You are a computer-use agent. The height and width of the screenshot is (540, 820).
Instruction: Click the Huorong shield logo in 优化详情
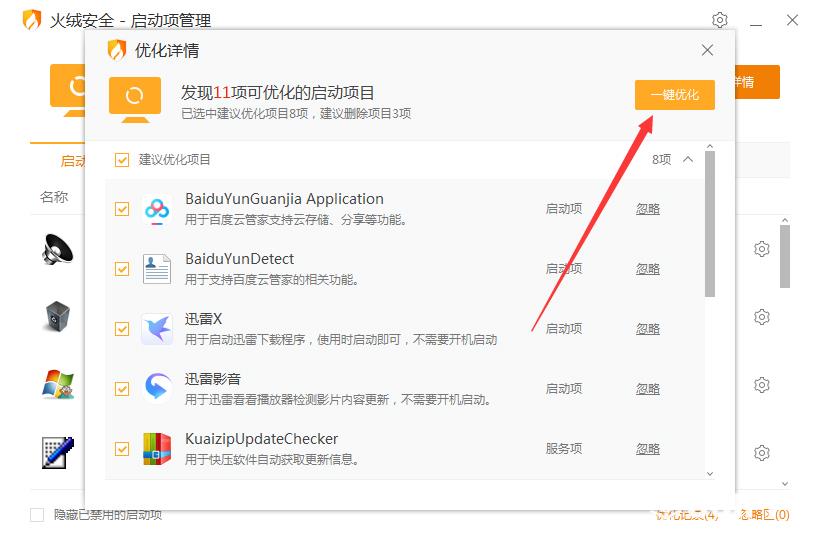(117, 50)
